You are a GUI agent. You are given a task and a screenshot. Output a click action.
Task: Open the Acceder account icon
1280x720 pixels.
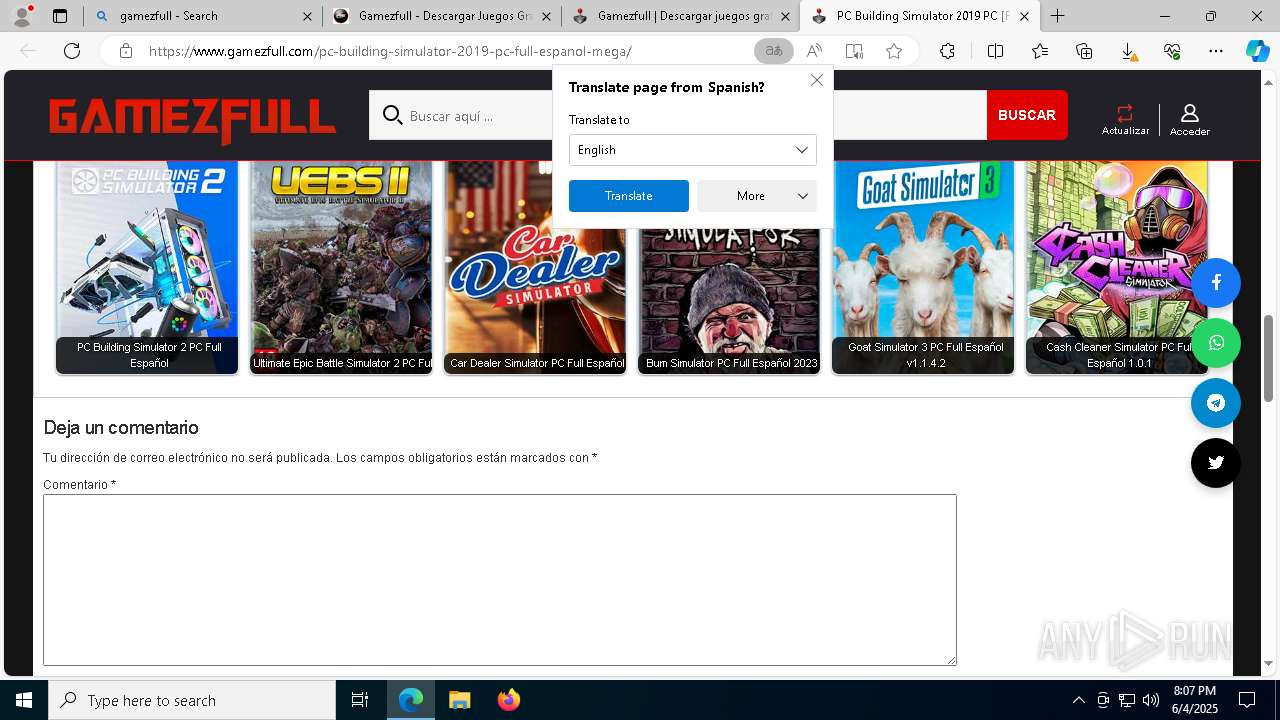tap(1190, 119)
